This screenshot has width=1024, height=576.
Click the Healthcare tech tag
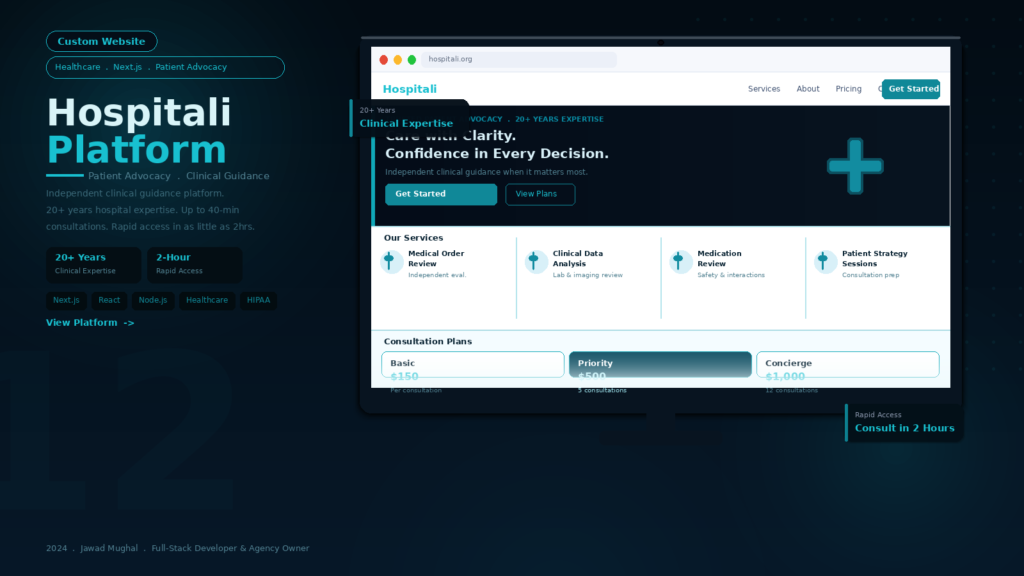click(x=207, y=300)
